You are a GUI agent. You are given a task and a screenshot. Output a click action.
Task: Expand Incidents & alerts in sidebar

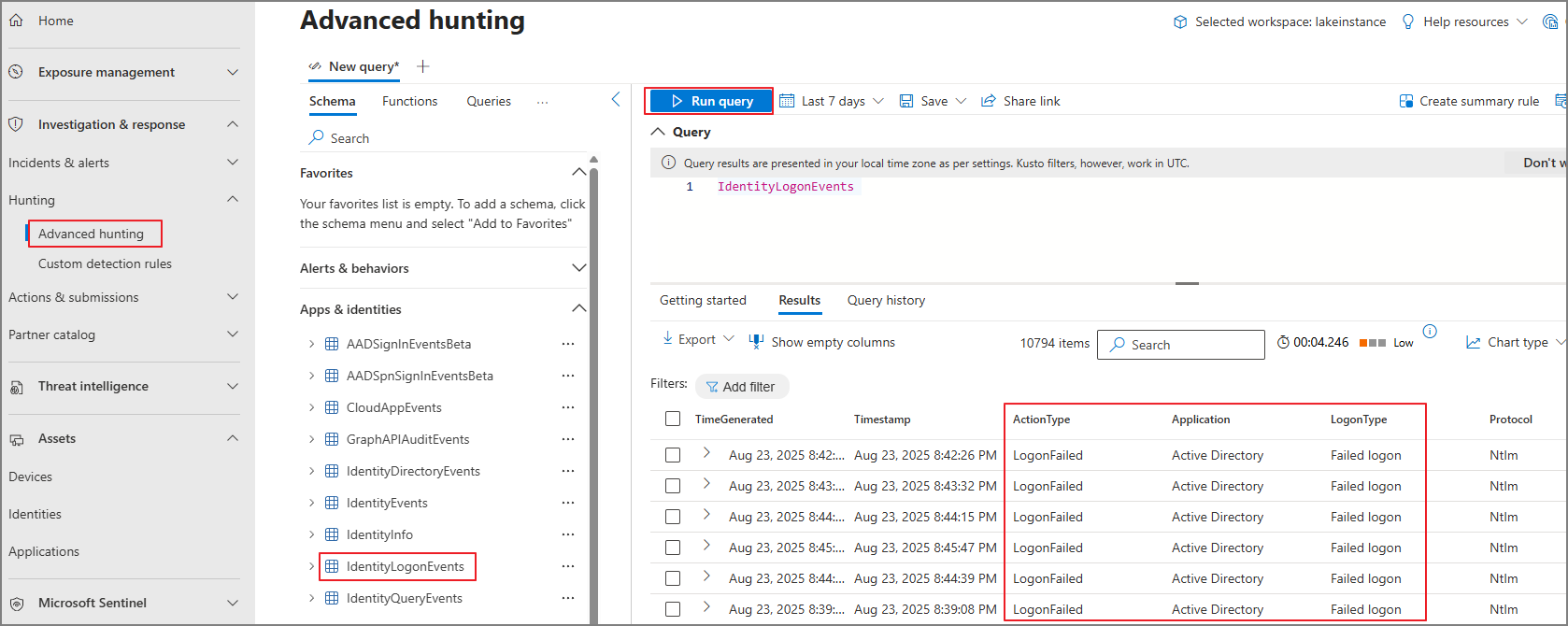point(233,163)
